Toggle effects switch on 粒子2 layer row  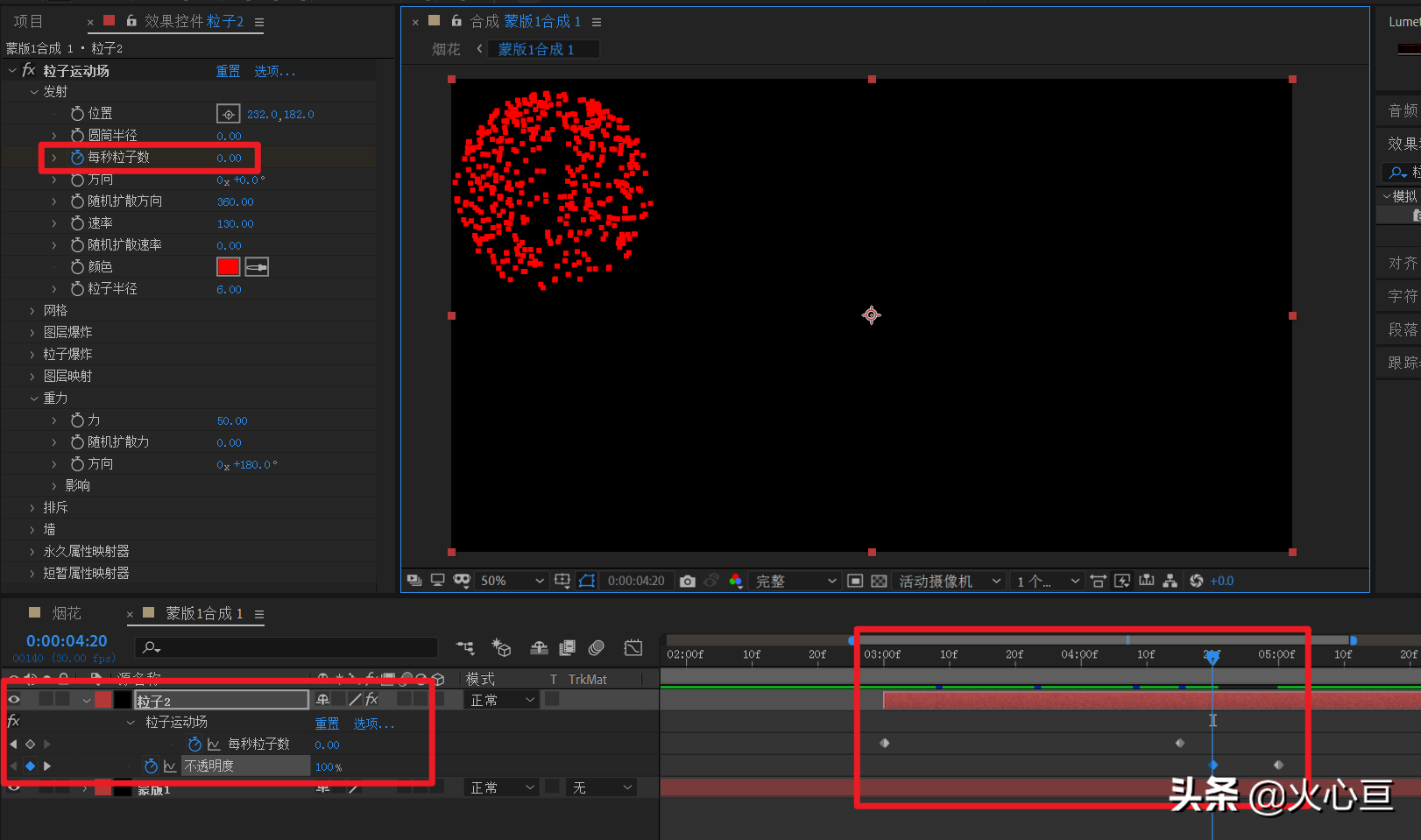(x=371, y=700)
